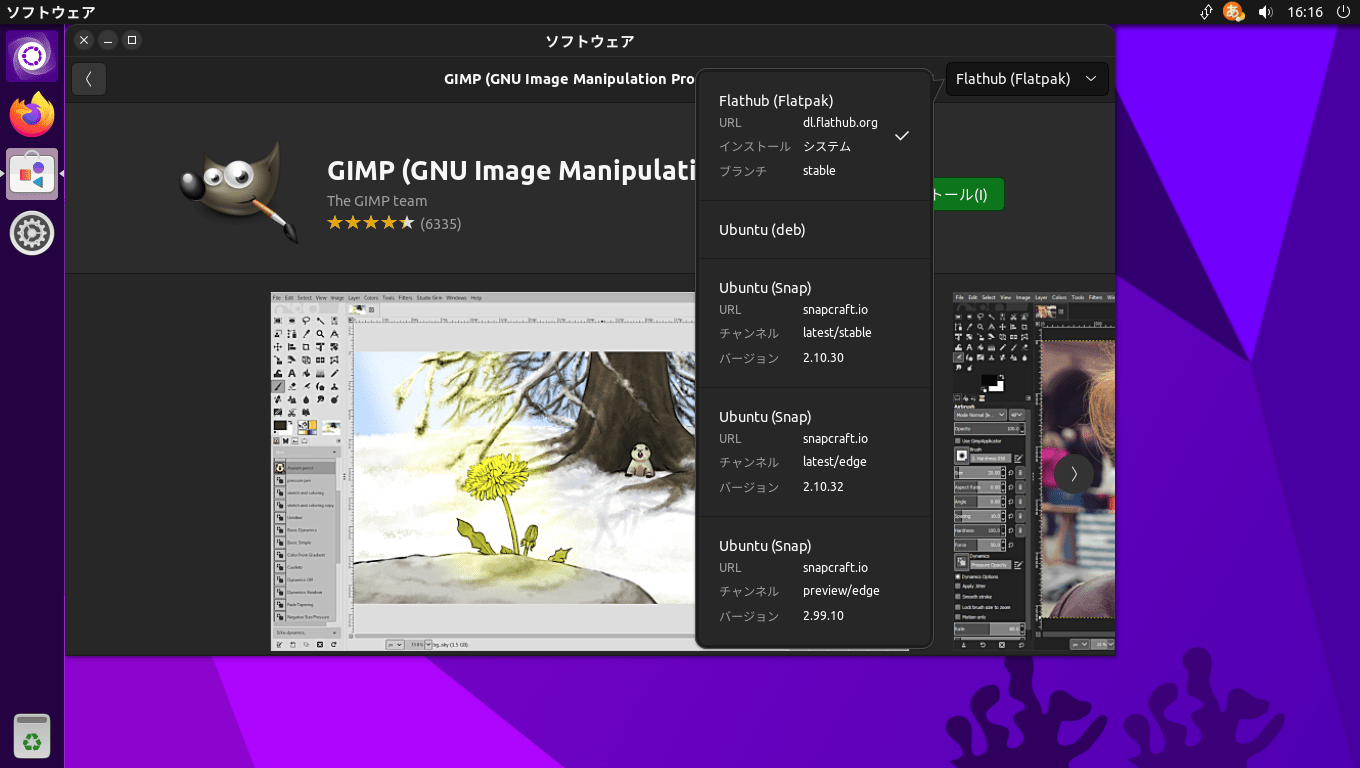
Task: Click the Japanese input method indicator
Action: tap(1234, 12)
